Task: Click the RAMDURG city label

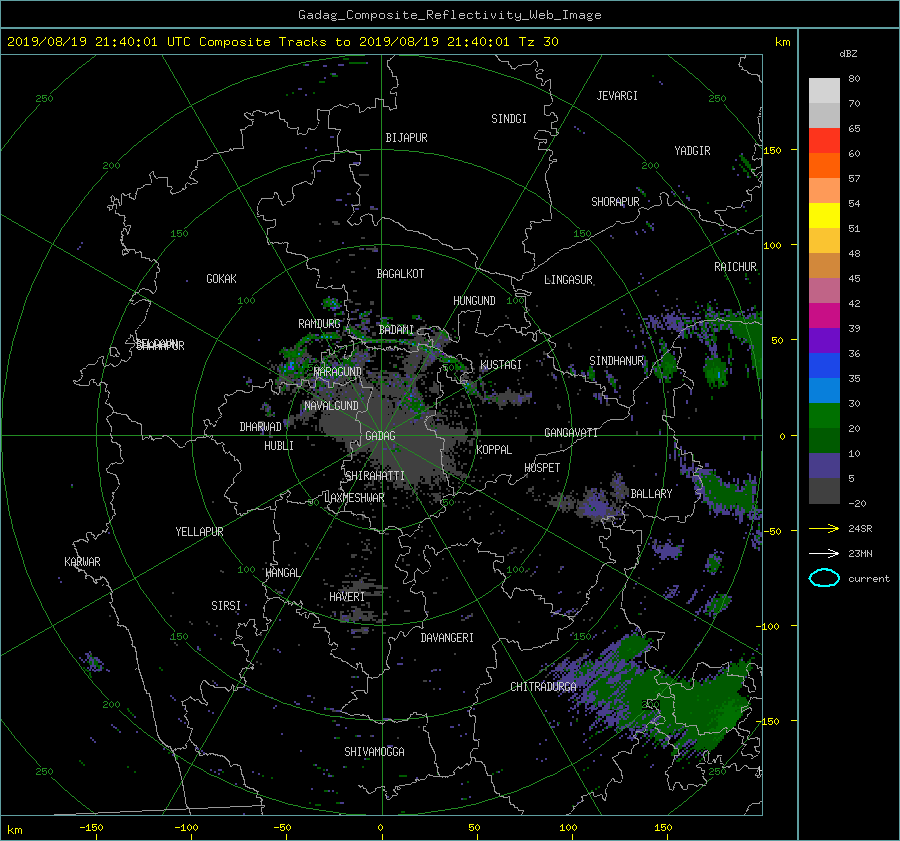Action: pos(319,324)
